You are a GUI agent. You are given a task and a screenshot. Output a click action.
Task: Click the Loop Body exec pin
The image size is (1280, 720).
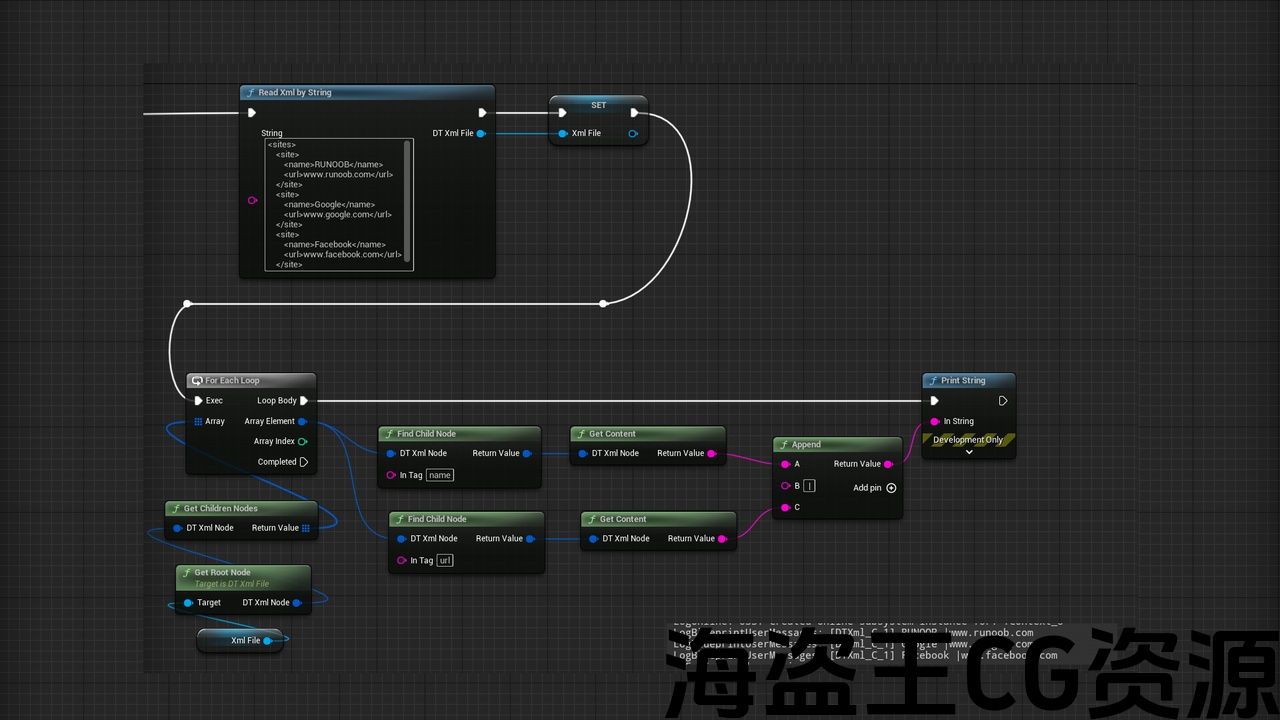coord(304,401)
